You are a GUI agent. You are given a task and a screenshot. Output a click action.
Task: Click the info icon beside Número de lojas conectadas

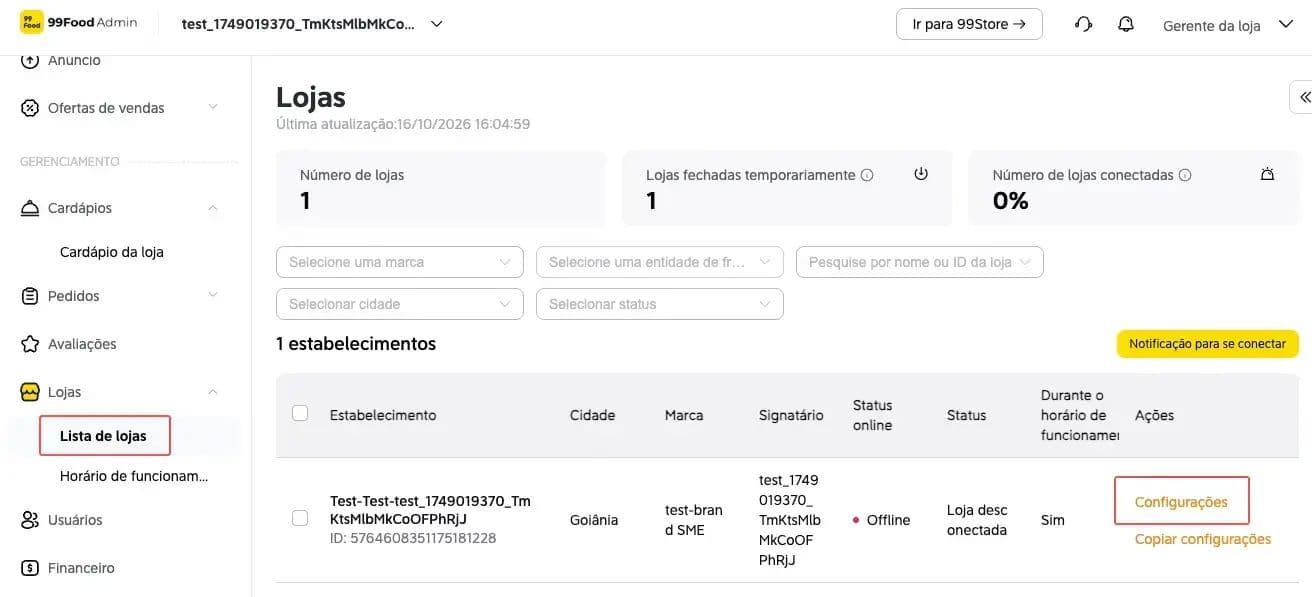click(1185, 175)
